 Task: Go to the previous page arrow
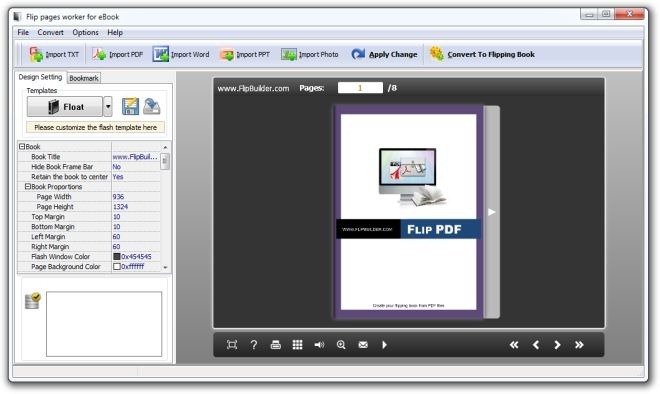tap(536, 345)
